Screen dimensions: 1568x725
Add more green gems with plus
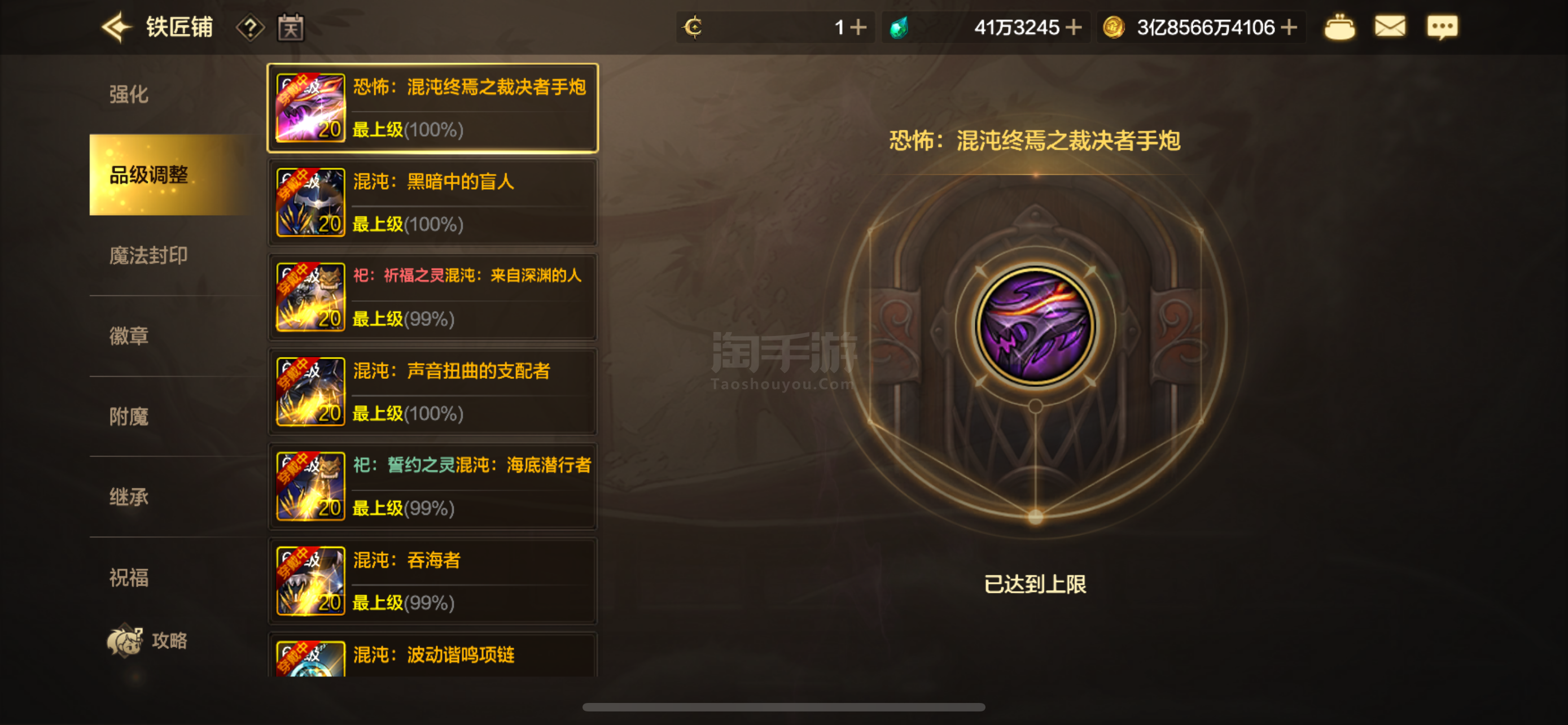tap(1074, 28)
